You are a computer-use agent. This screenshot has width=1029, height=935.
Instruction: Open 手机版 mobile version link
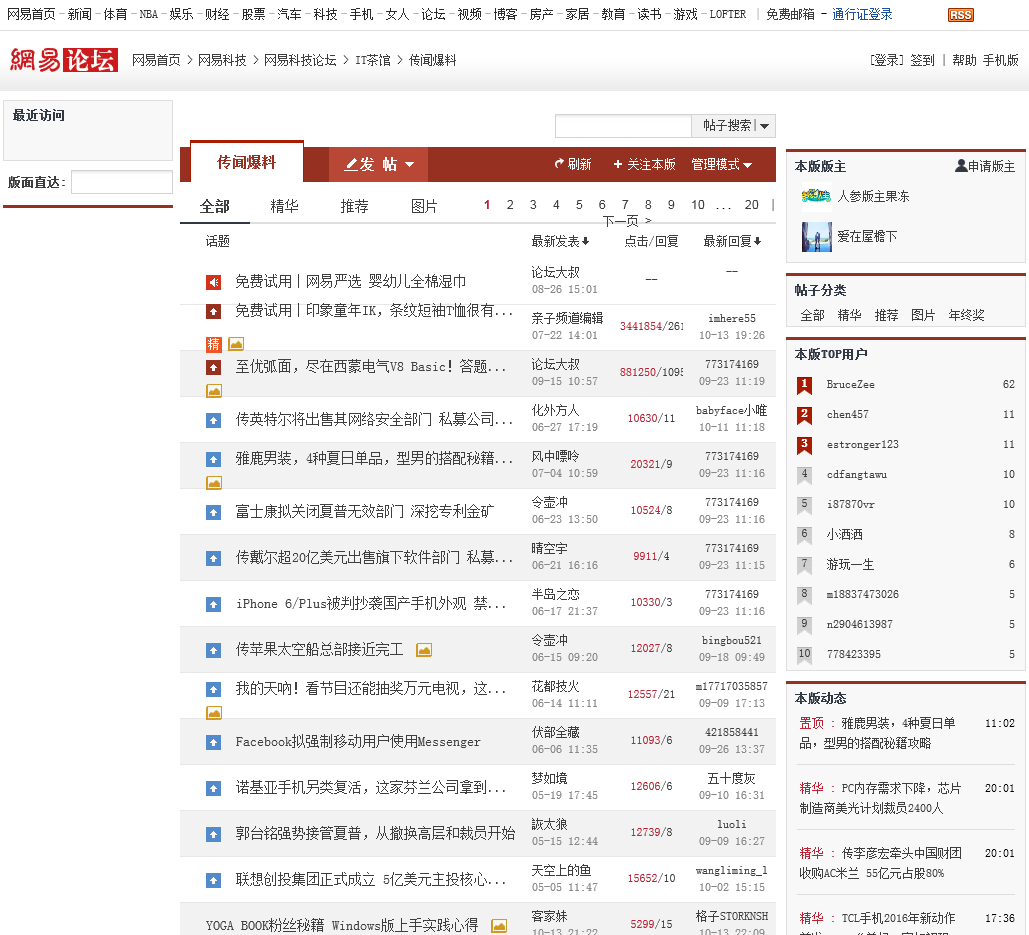tap(1000, 60)
